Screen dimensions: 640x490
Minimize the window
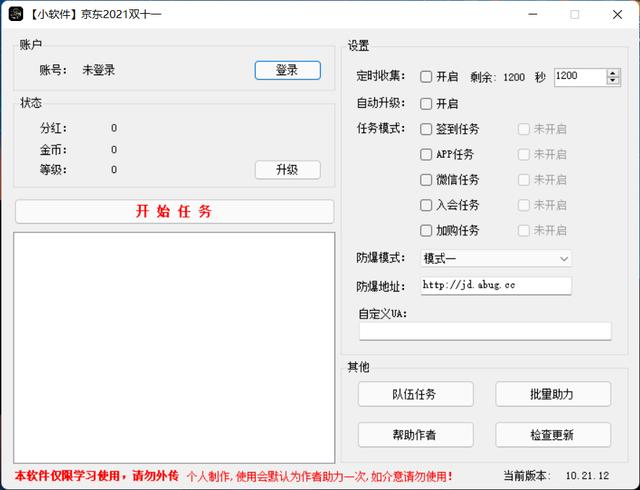pyautogui.click(x=533, y=14)
